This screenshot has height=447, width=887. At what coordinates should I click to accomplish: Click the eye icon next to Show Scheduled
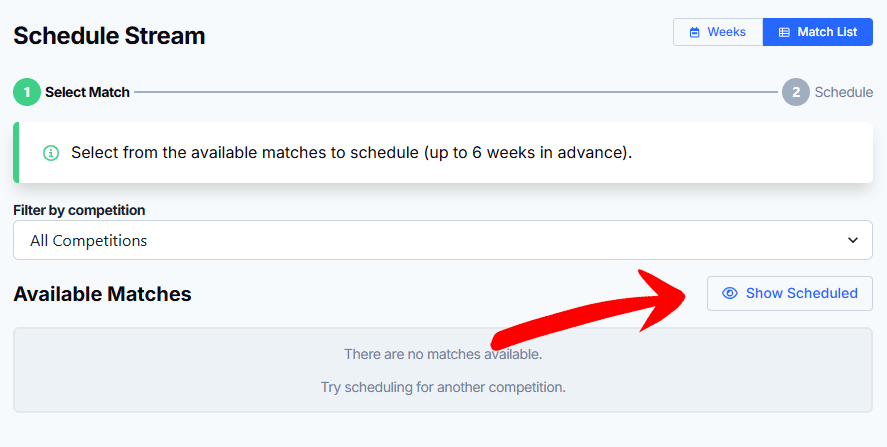point(730,293)
